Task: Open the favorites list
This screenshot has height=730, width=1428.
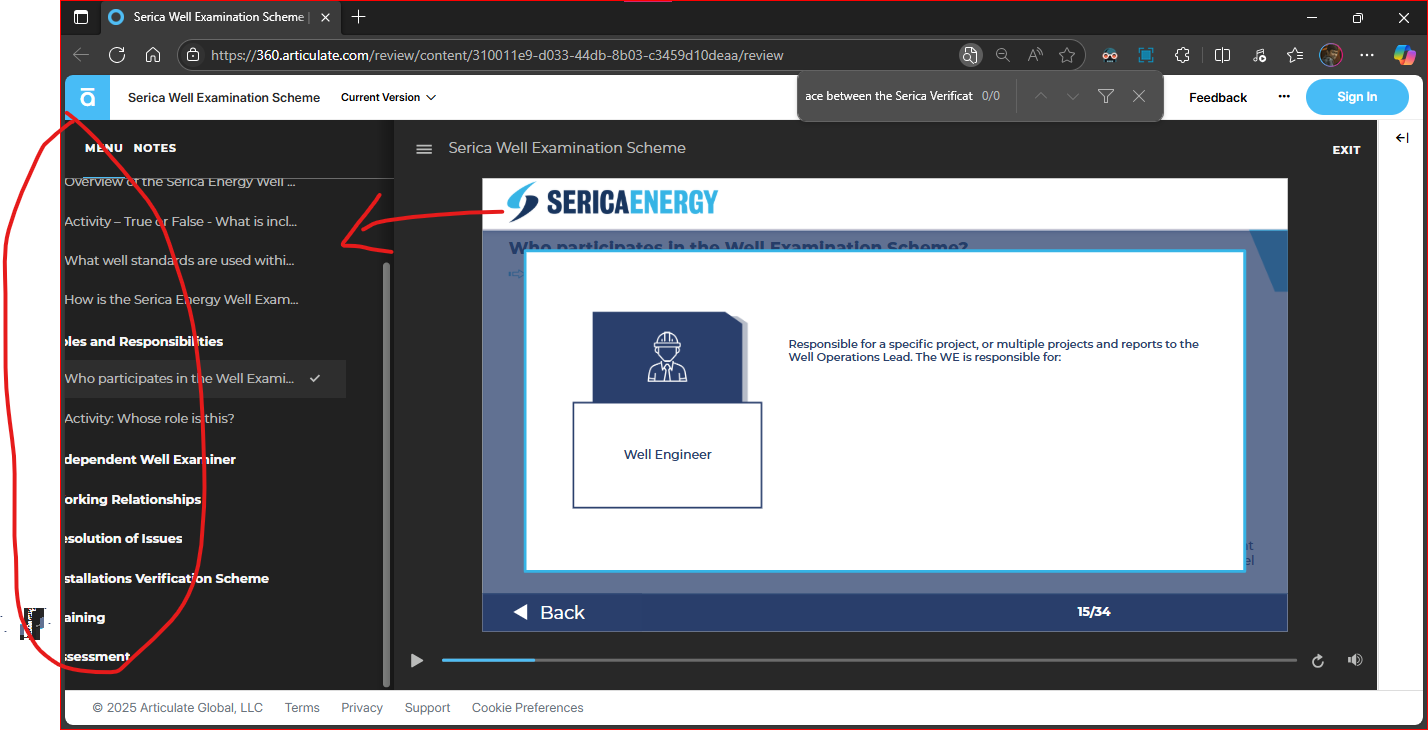Action: point(1295,55)
